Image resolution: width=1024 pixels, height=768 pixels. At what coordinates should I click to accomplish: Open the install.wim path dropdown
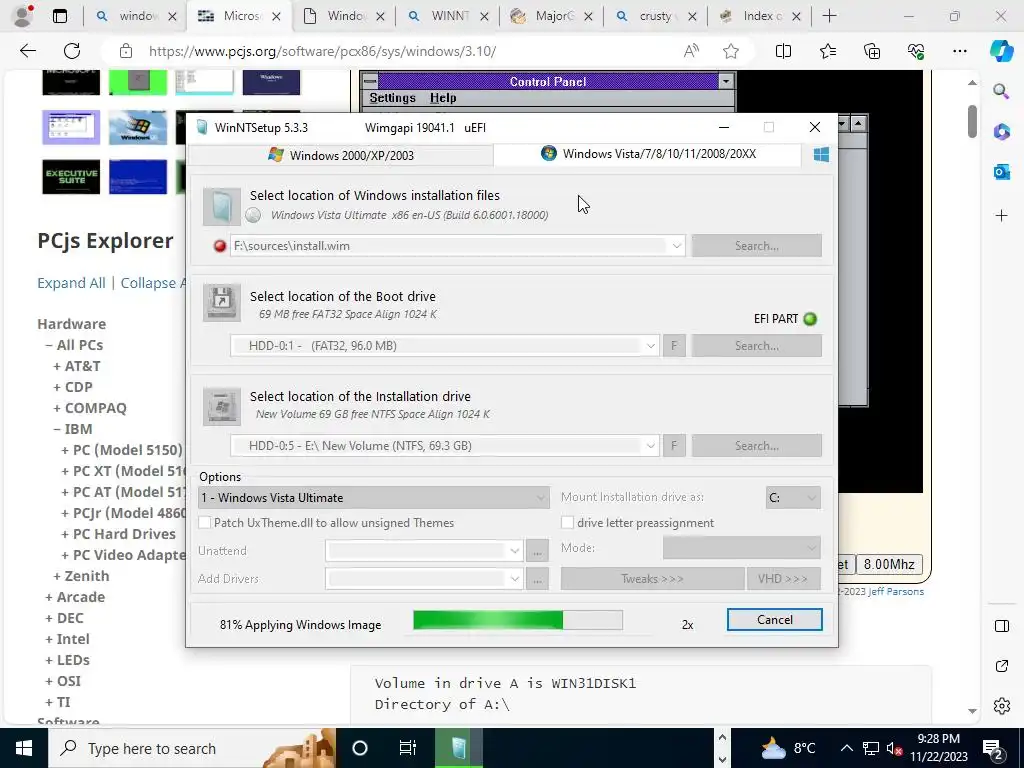677,246
